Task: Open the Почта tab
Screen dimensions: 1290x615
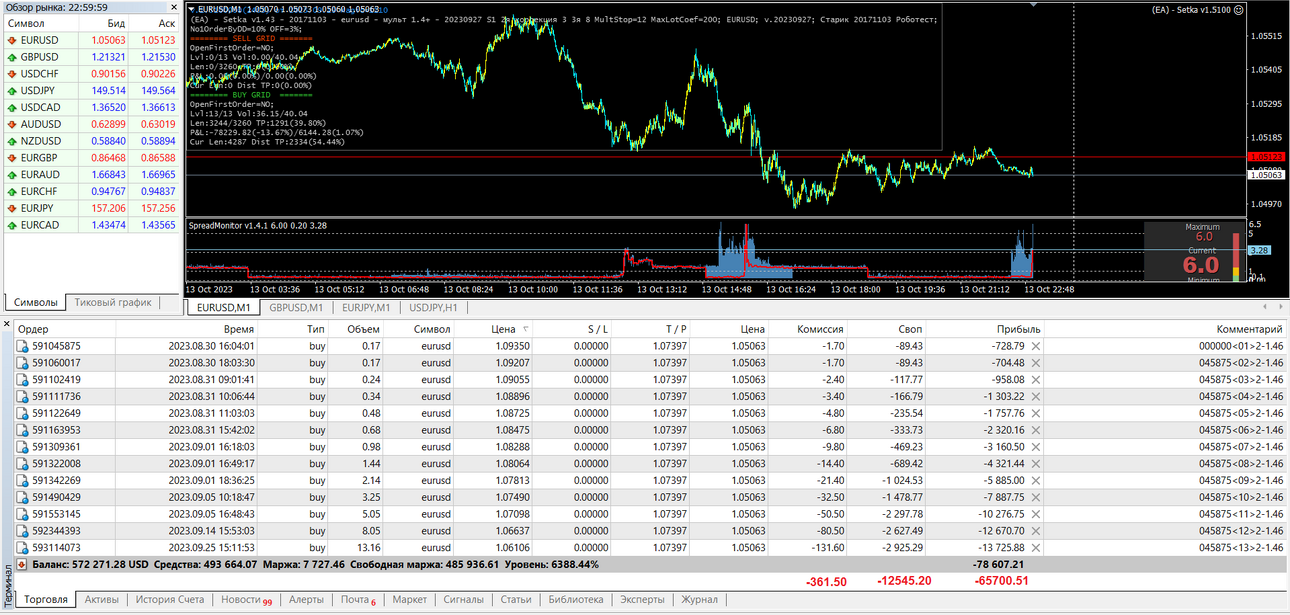Action: tap(358, 600)
